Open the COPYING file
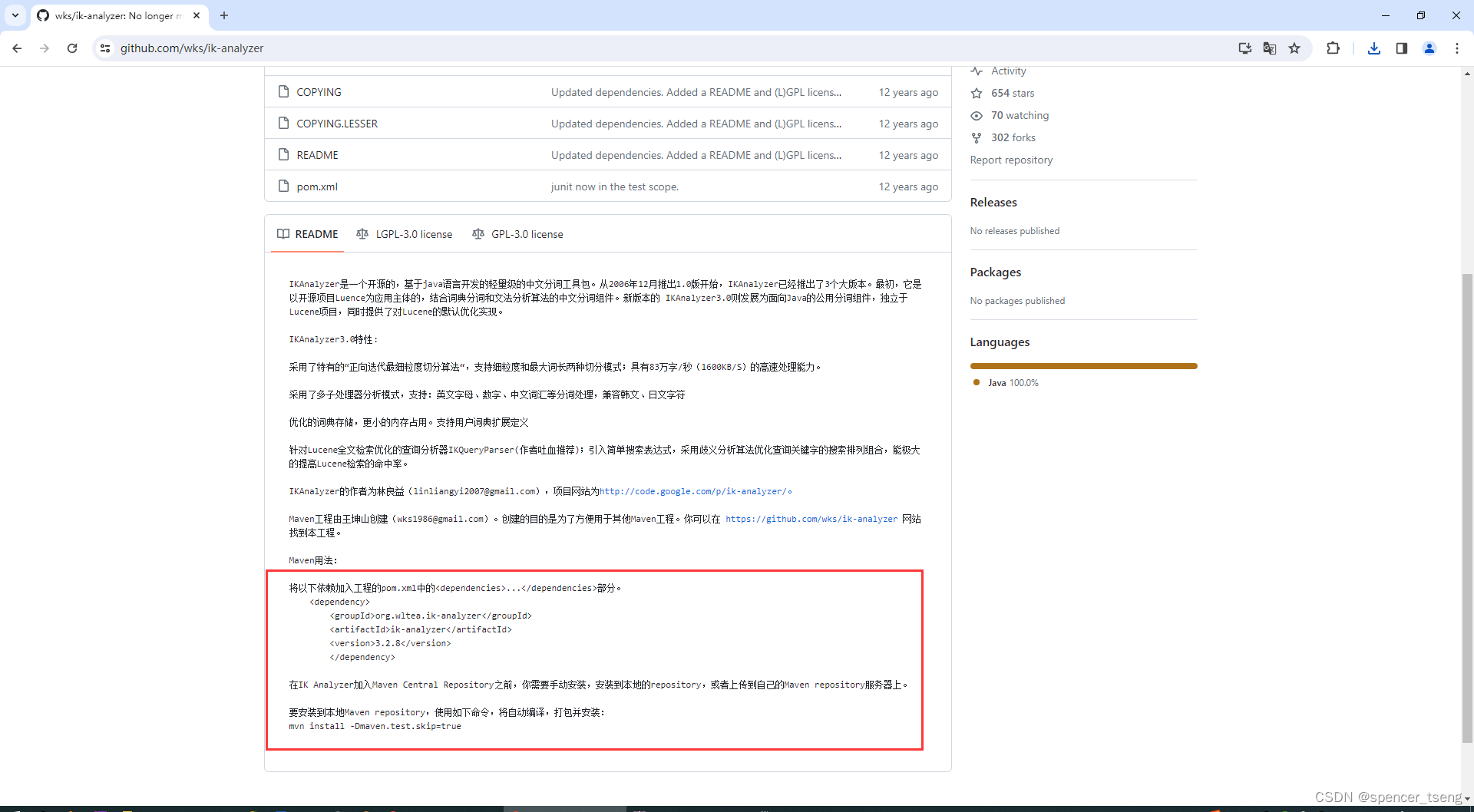Viewport: 1474px width, 812px height. point(319,92)
